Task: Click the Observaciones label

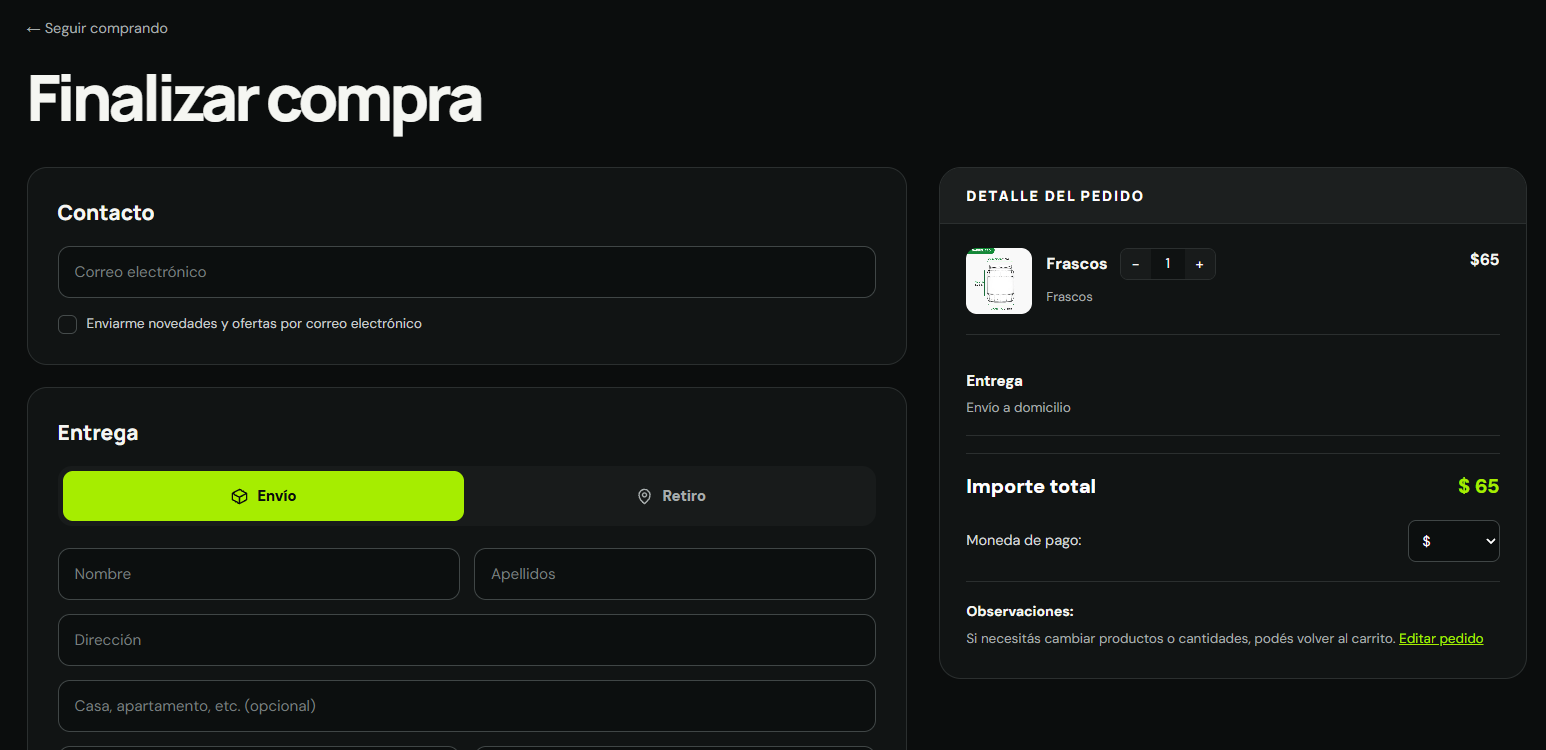Action: point(1020,611)
